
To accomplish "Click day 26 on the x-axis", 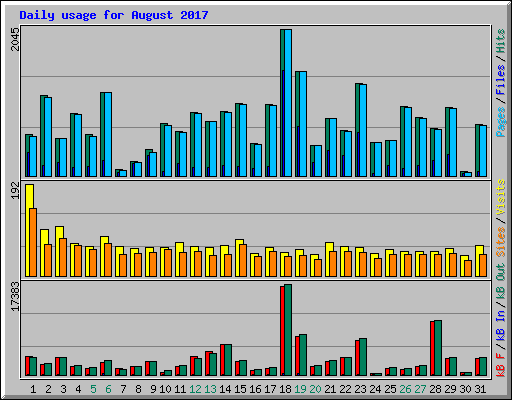I will [405, 389].
